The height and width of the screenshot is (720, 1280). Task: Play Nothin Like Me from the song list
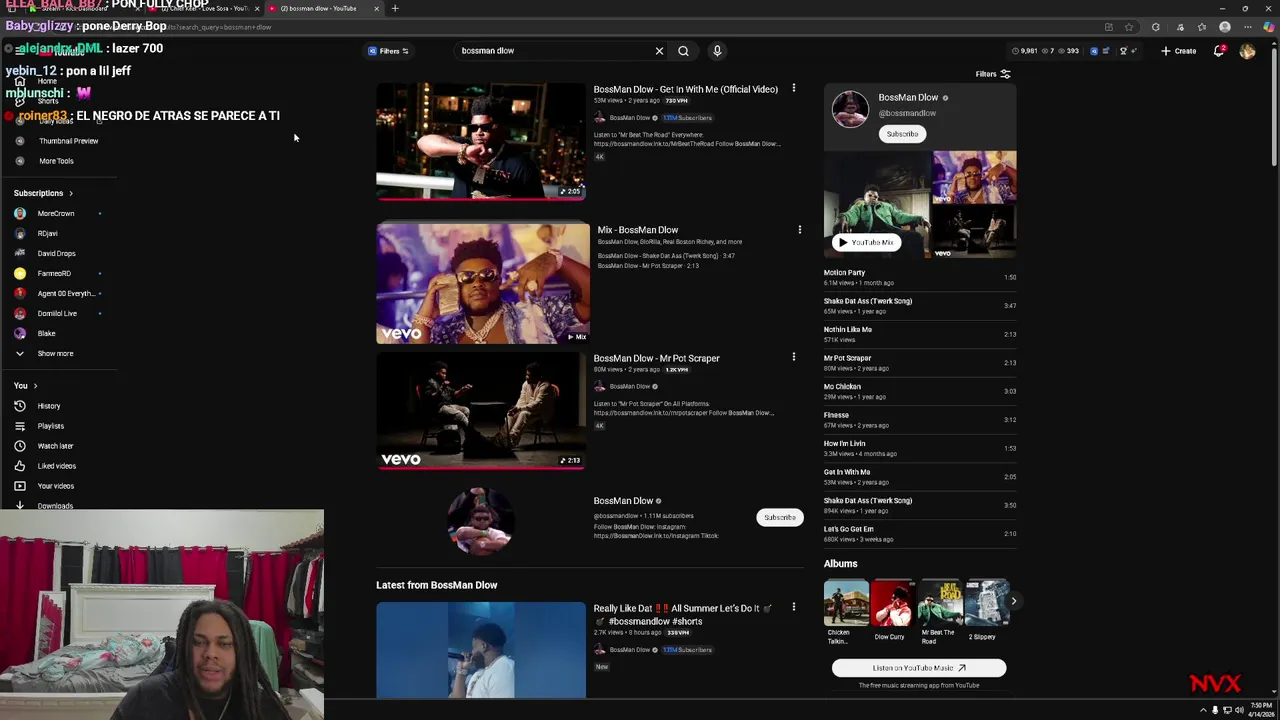(920, 334)
